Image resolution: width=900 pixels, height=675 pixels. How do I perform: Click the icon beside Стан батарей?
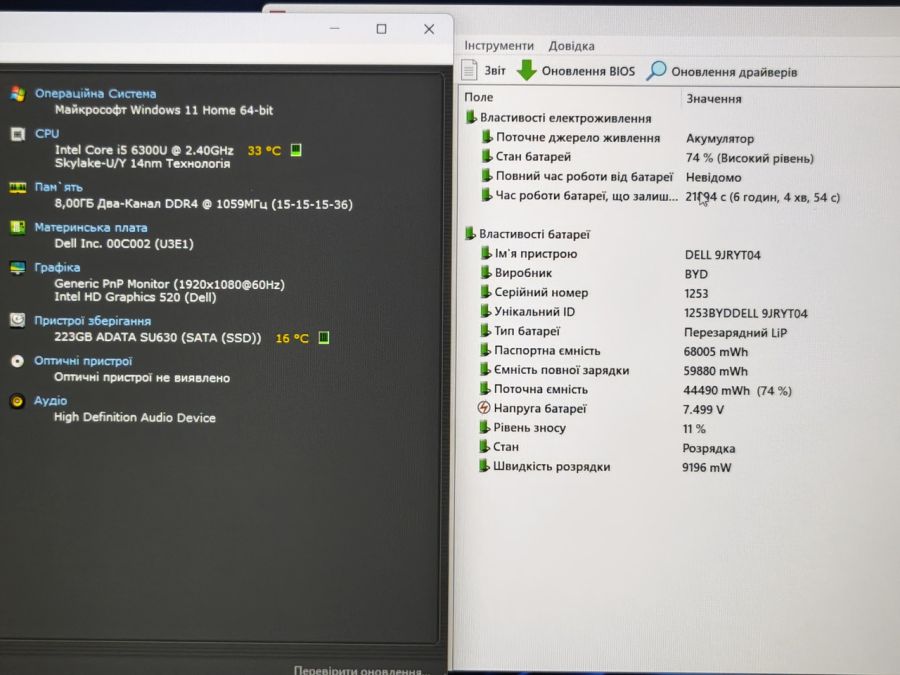(487, 156)
